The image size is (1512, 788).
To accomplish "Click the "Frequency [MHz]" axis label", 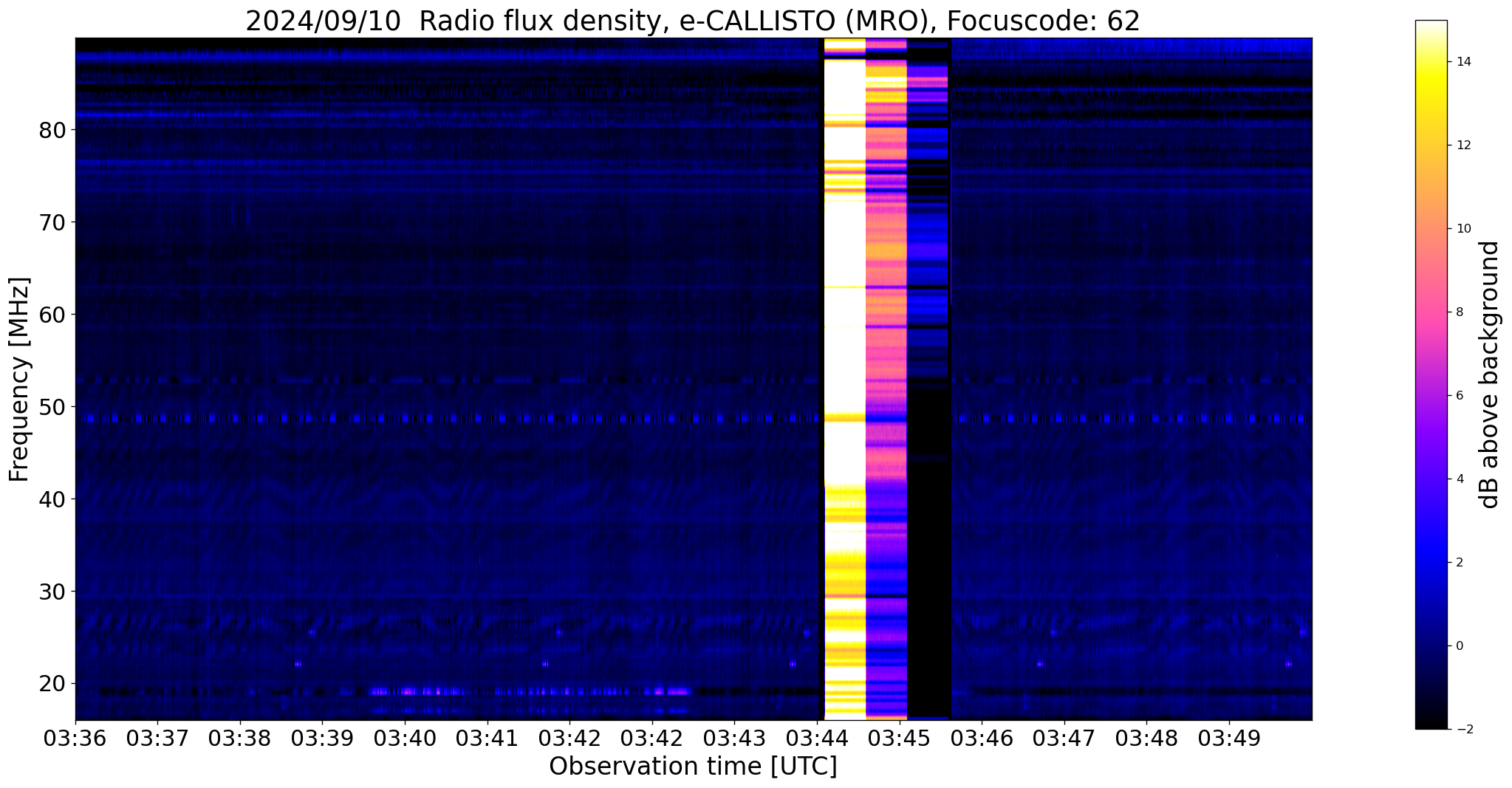I will tap(20, 380).
